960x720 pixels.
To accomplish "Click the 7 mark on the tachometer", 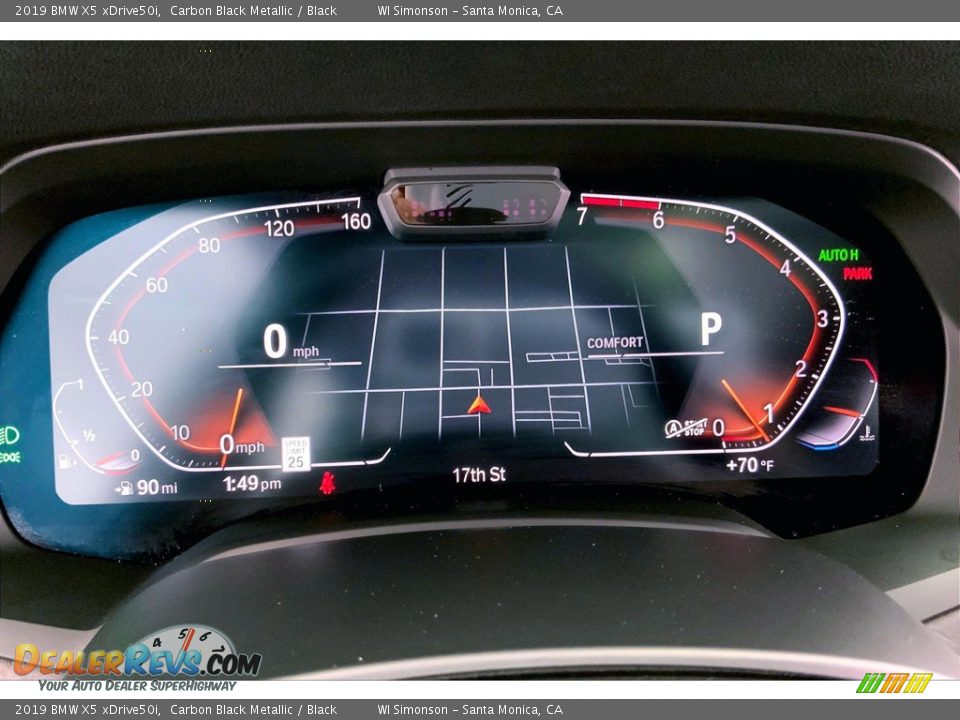I will 582,216.
